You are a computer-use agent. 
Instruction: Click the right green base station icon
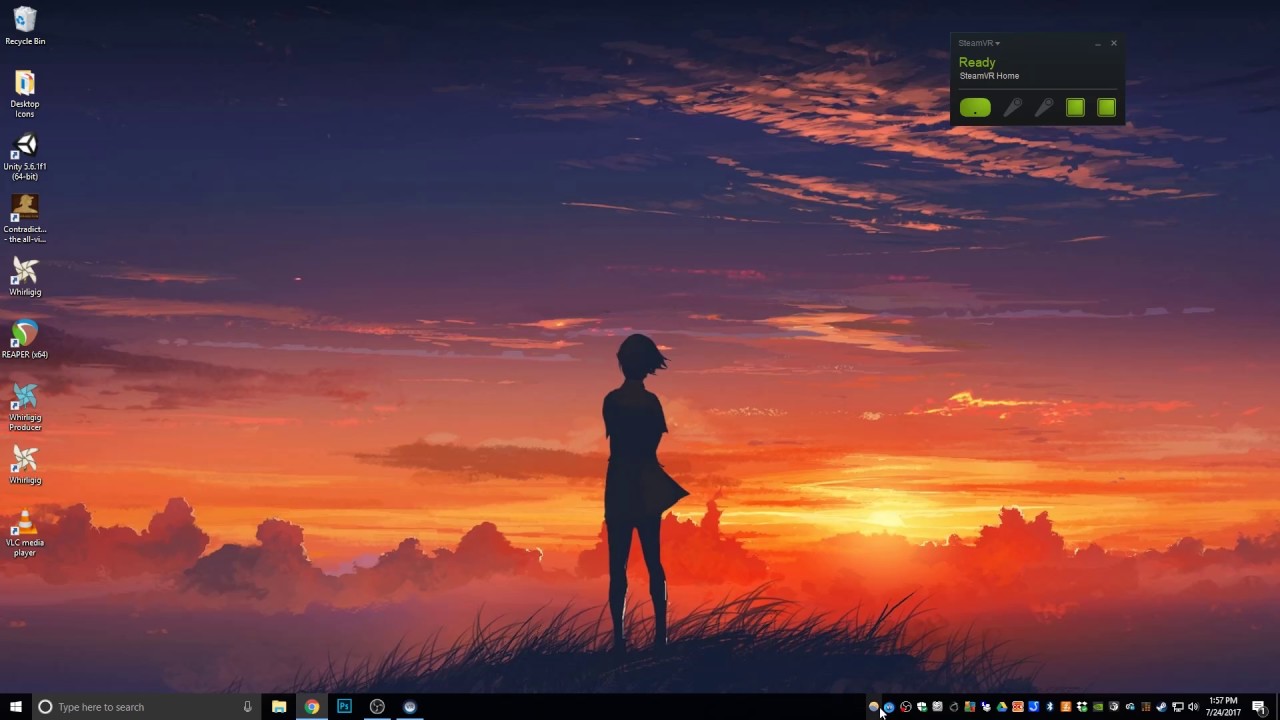[x=1106, y=108]
